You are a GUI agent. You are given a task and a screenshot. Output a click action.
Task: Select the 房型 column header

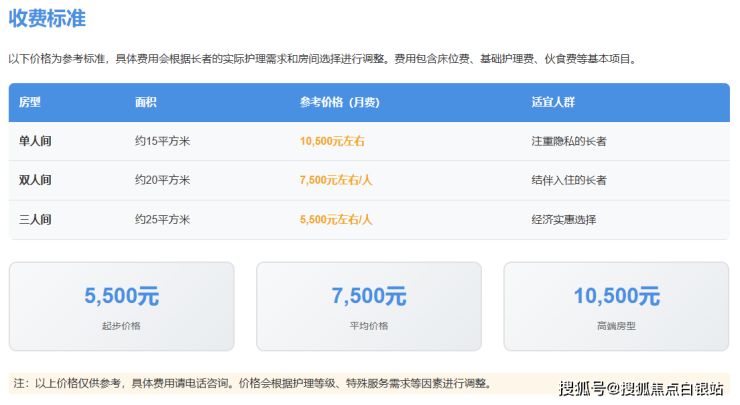pos(30,102)
